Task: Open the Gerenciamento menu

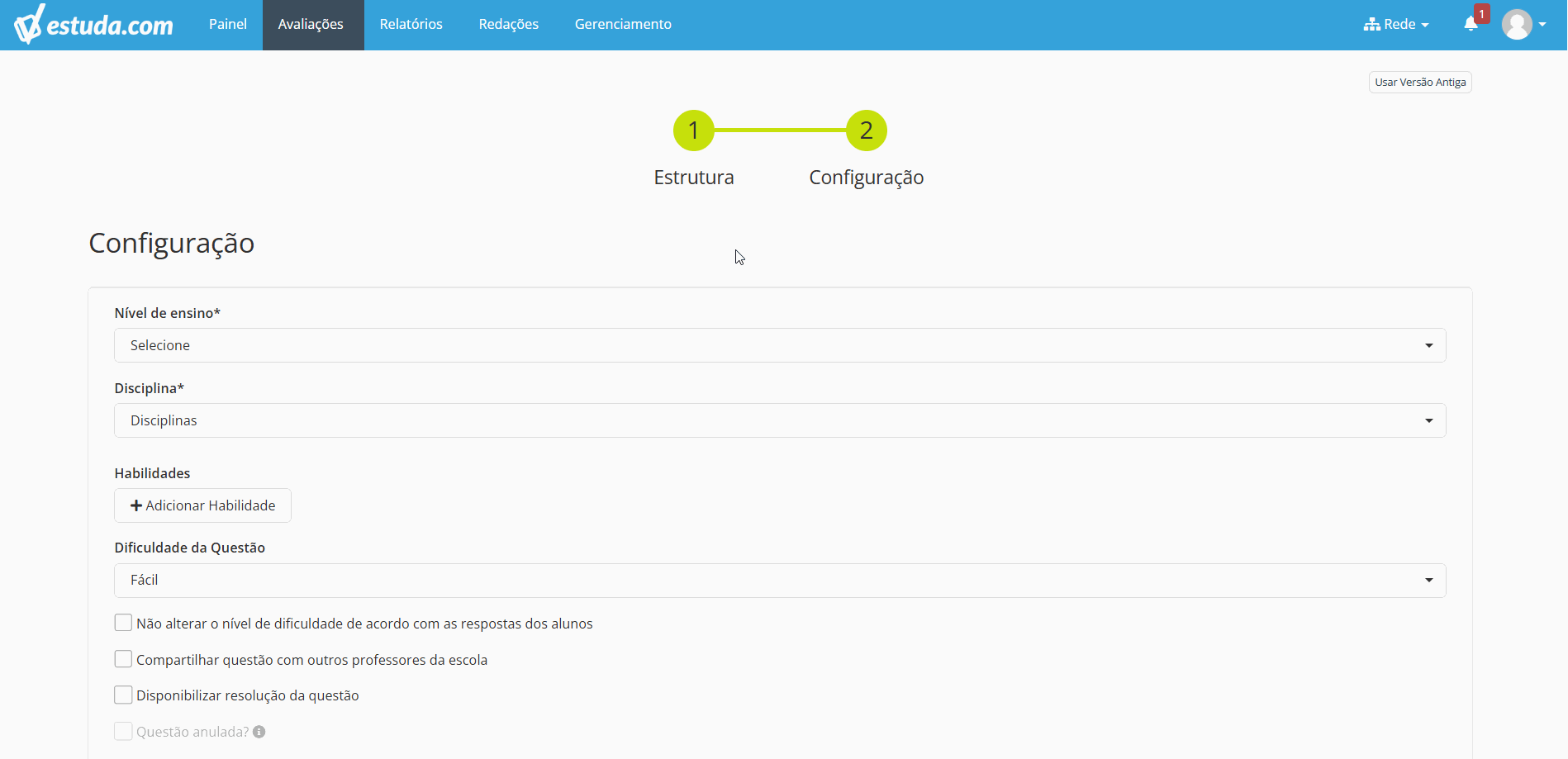Action: point(623,25)
